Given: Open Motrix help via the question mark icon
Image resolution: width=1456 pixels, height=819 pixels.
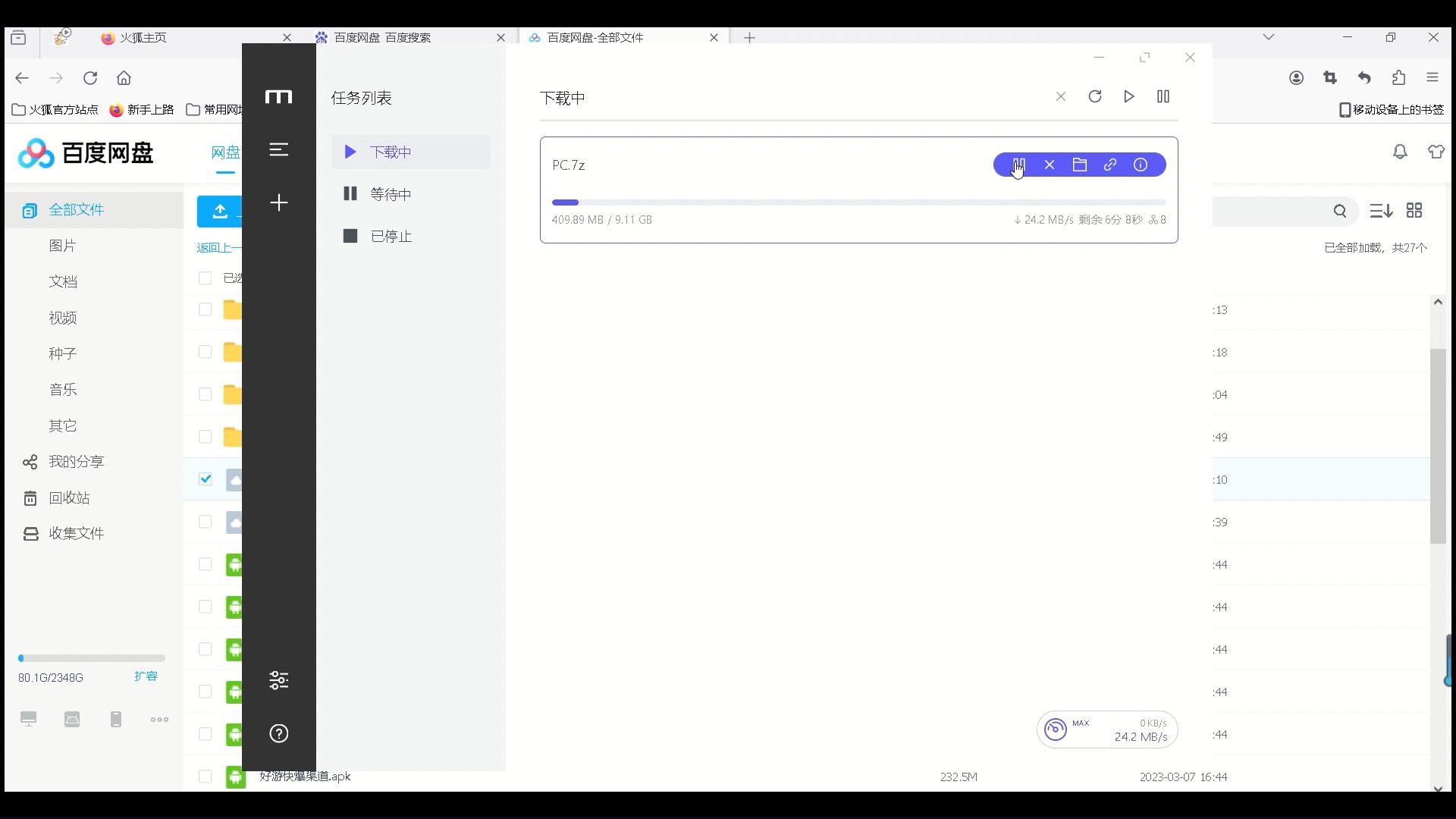Looking at the screenshot, I should (278, 733).
